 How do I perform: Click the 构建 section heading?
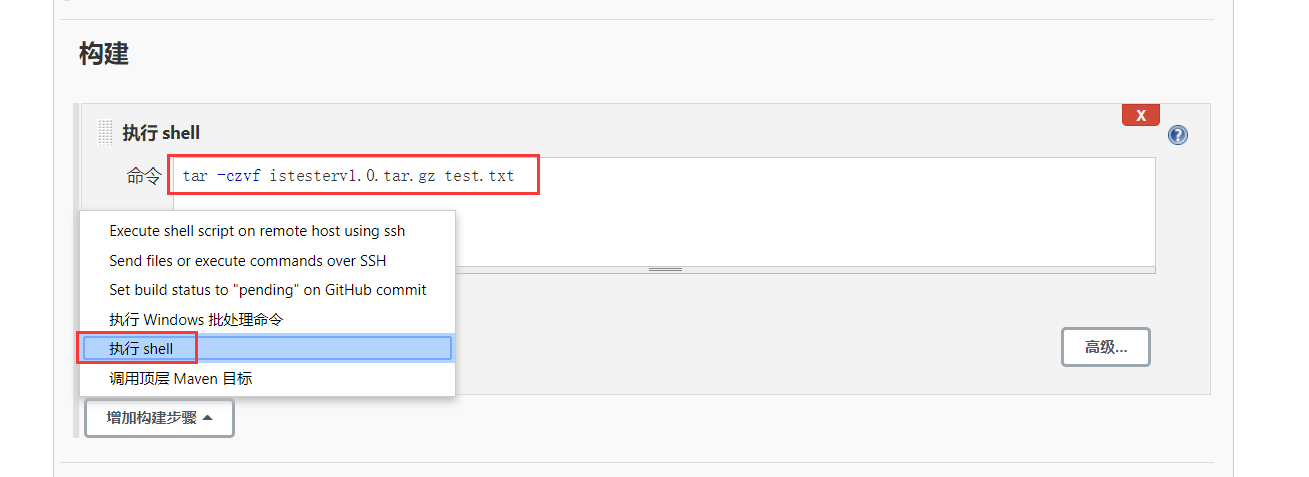coord(104,54)
